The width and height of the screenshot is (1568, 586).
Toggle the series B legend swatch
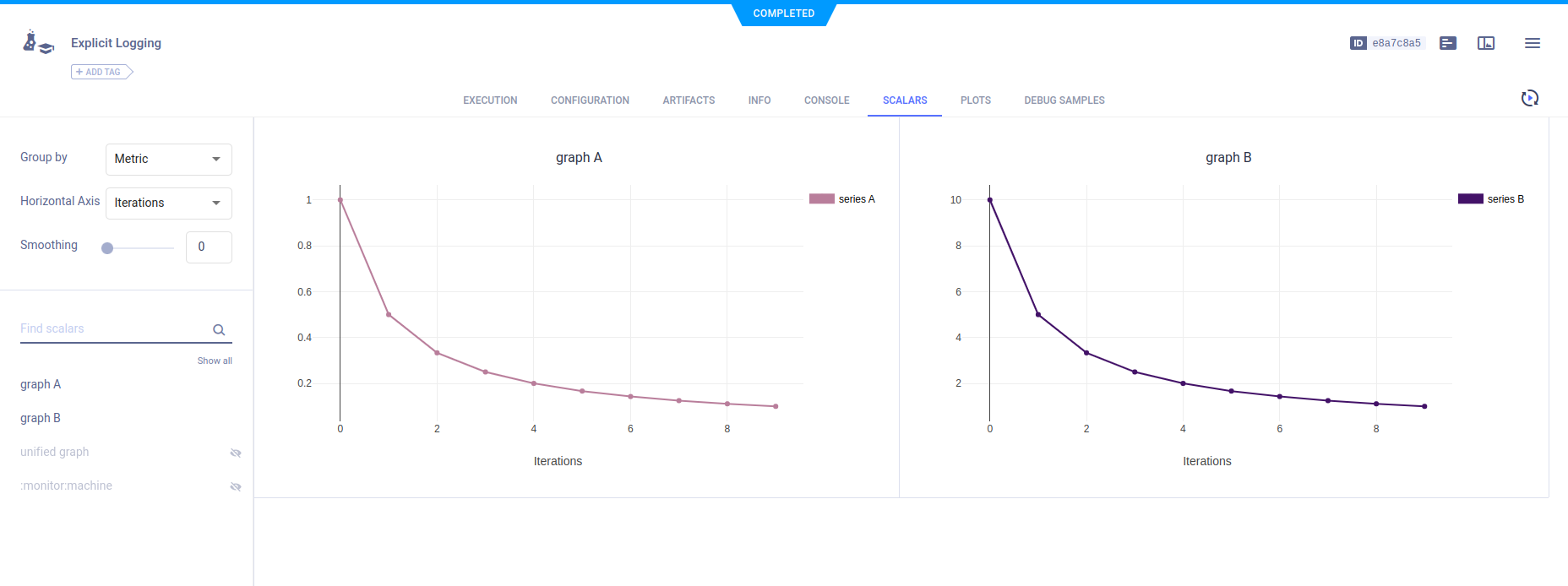1471,199
